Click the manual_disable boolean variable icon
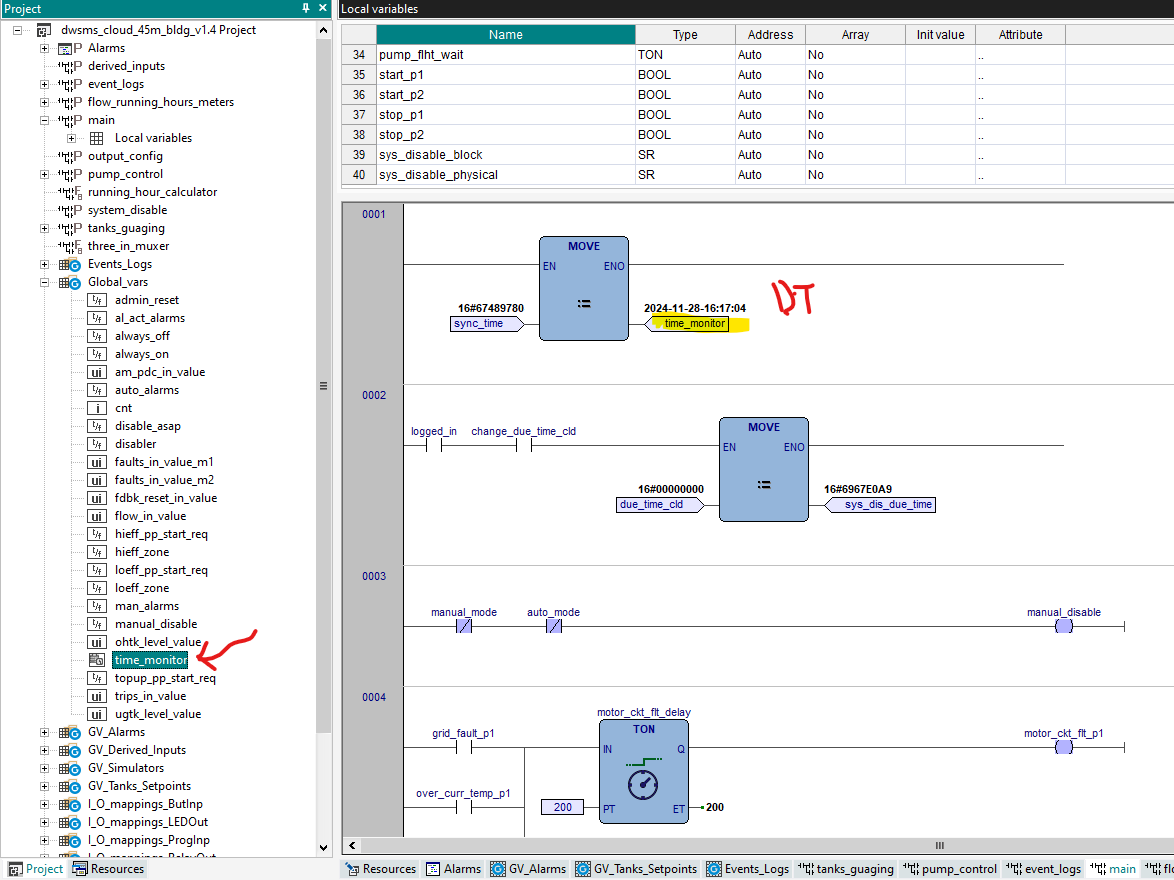The image size is (1174, 880). coord(96,624)
